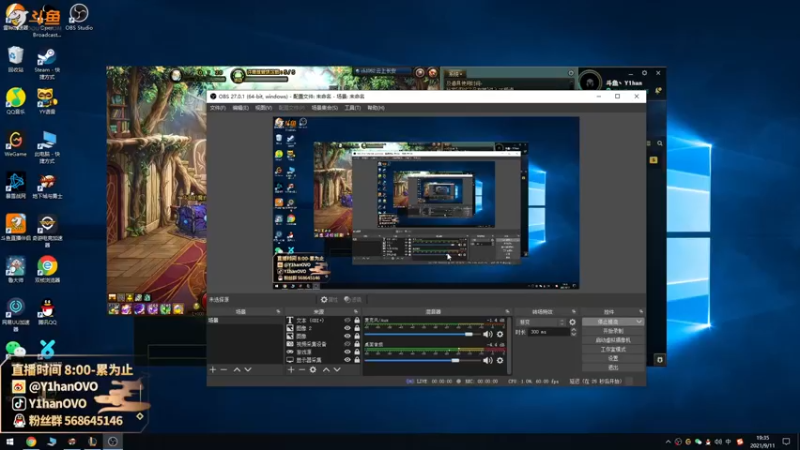The height and width of the screenshot is (450, 800).
Task: Click the Chrome icon on the taskbar
Action: point(31,441)
